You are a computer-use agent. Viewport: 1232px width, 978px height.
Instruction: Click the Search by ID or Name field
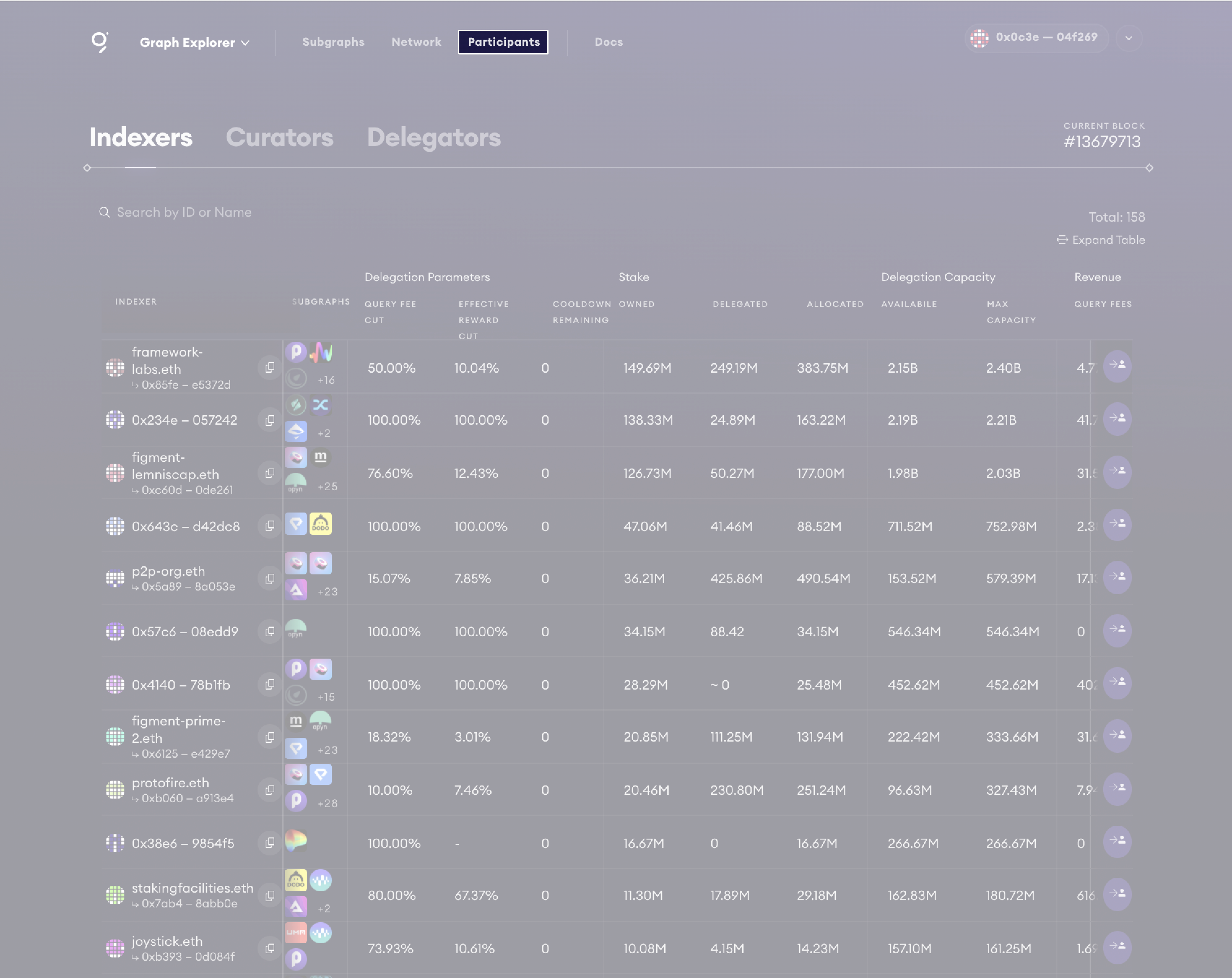(184, 213)
